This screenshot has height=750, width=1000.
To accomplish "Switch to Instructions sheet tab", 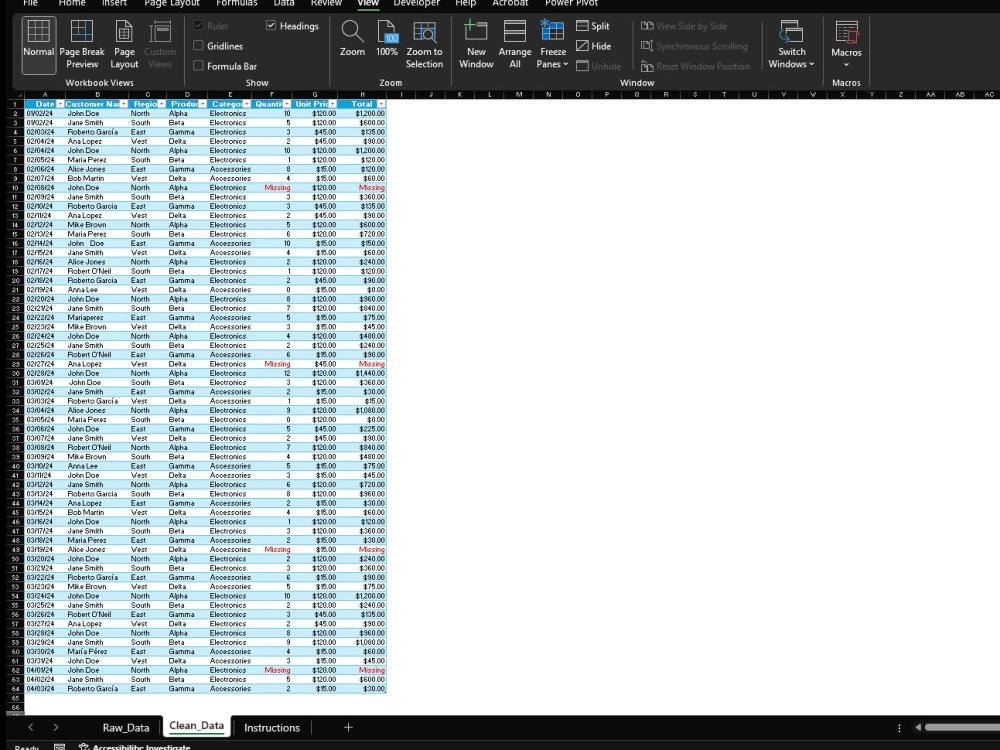I will (272, 727).
